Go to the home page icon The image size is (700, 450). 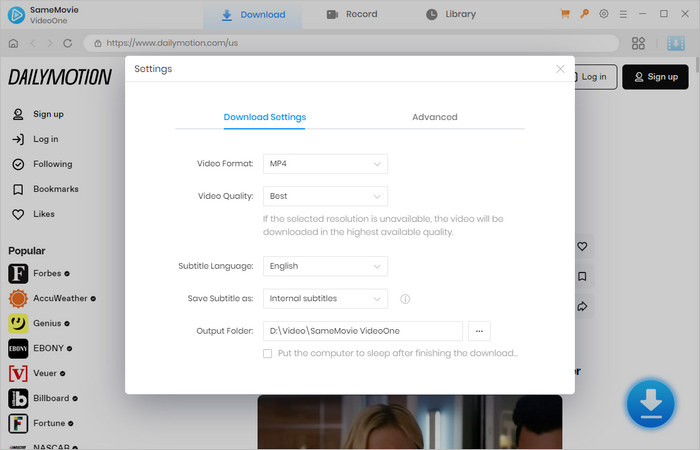click(x=13, y=43)
